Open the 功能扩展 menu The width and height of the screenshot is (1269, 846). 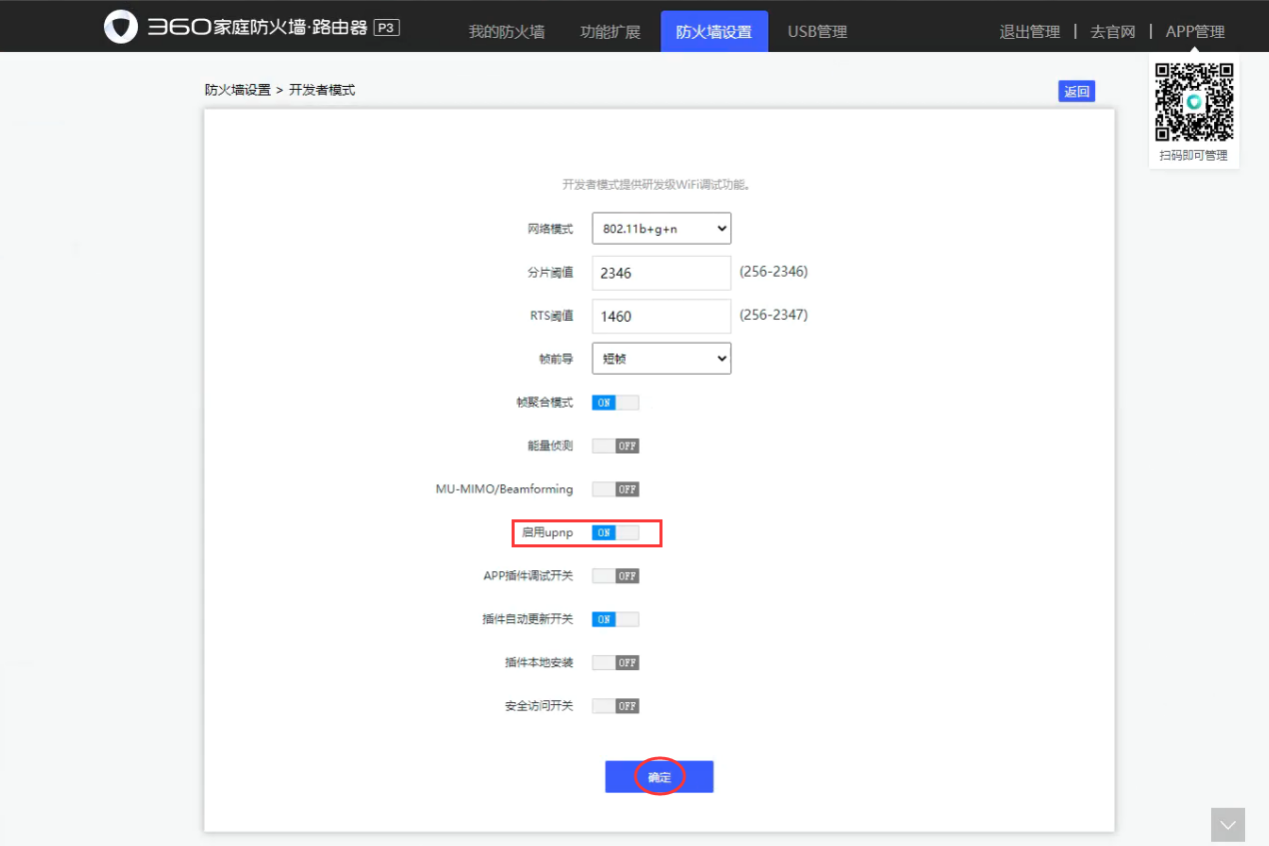[x=610, y=31]
